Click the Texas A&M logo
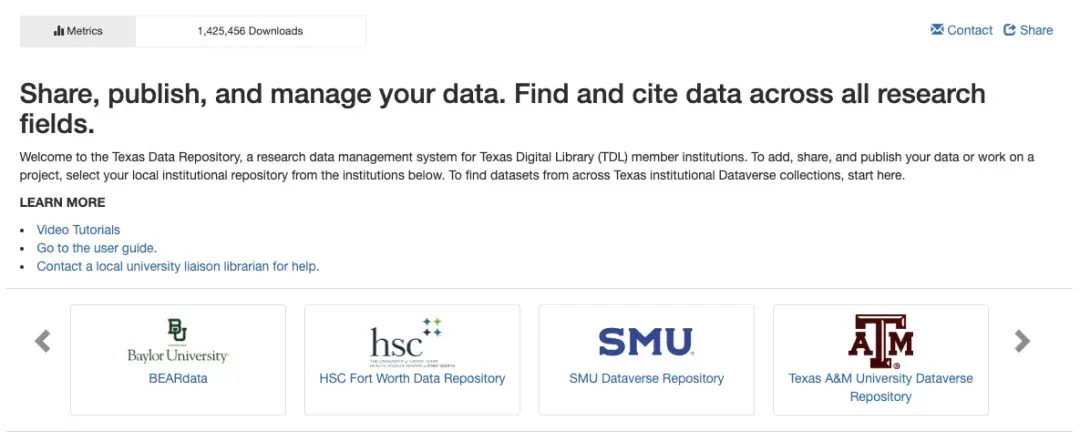Screen dimensions: 1080x442 pos(880,341)
